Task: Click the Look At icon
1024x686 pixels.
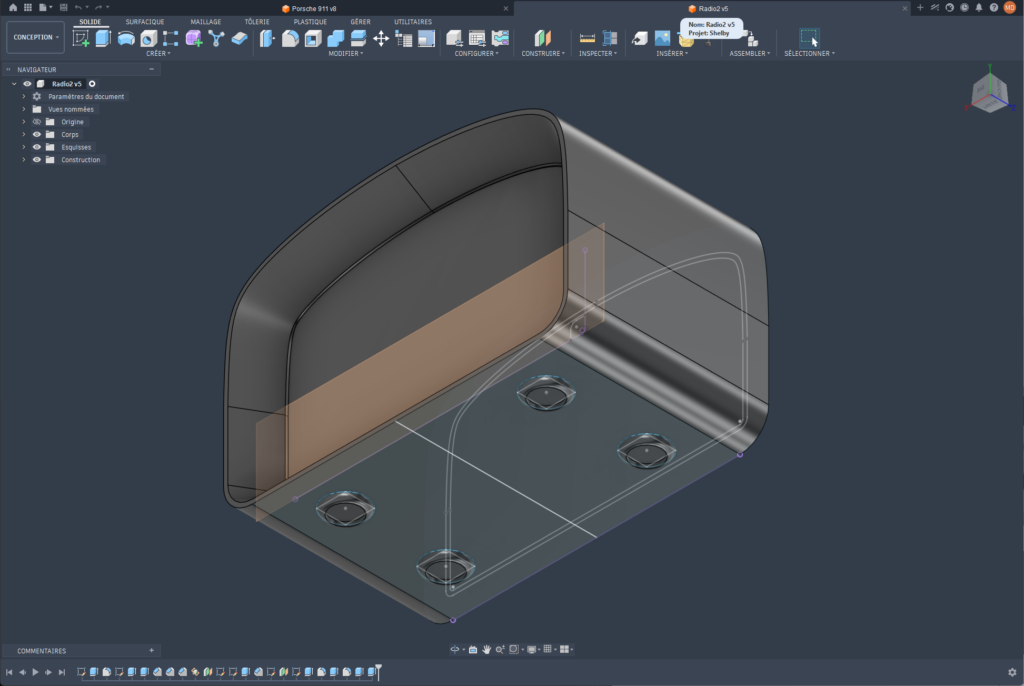Action: (x=473, y=649)
